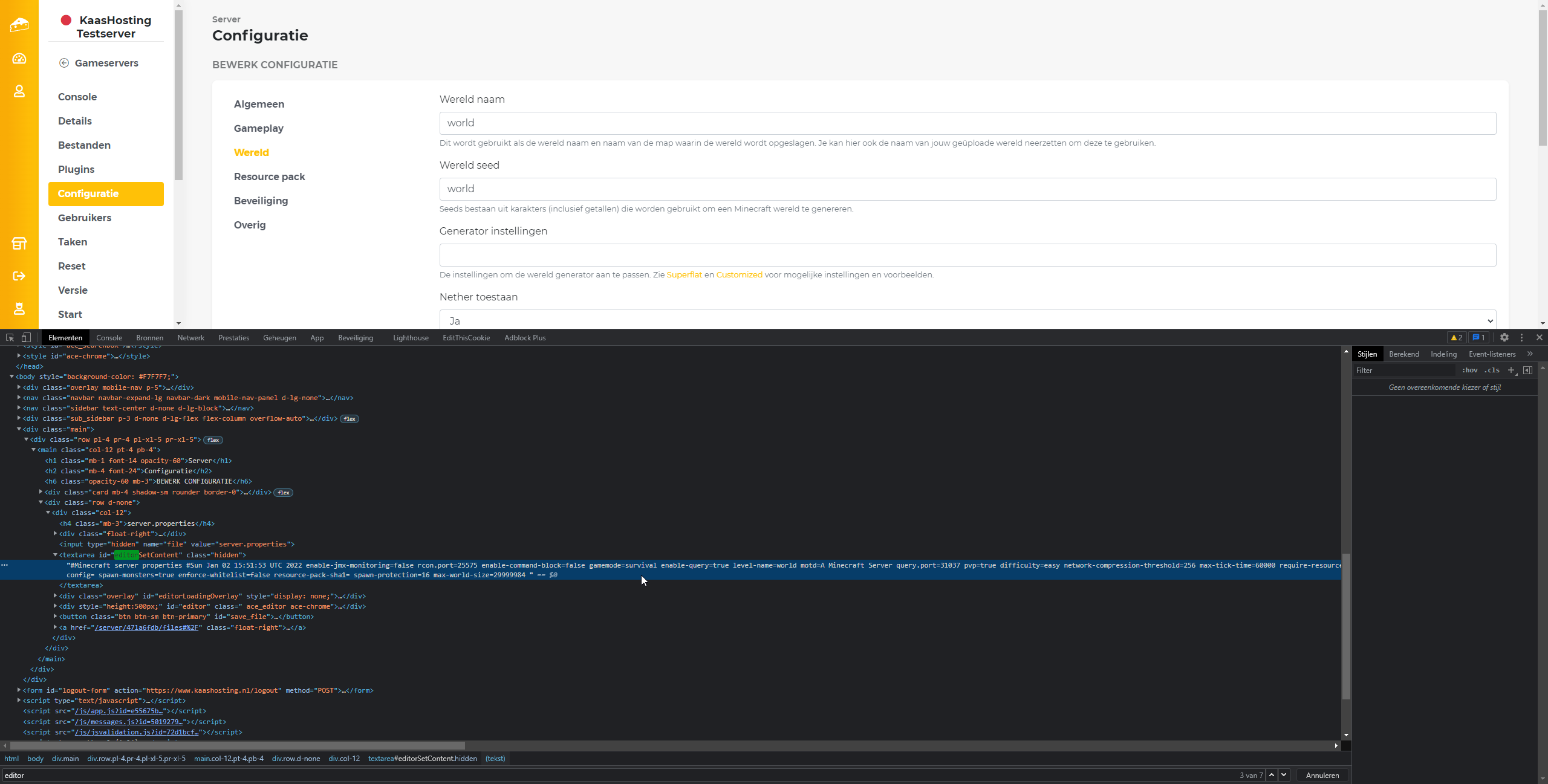Expand the div id="editor" ace_editor node

[x=56, y=606]
